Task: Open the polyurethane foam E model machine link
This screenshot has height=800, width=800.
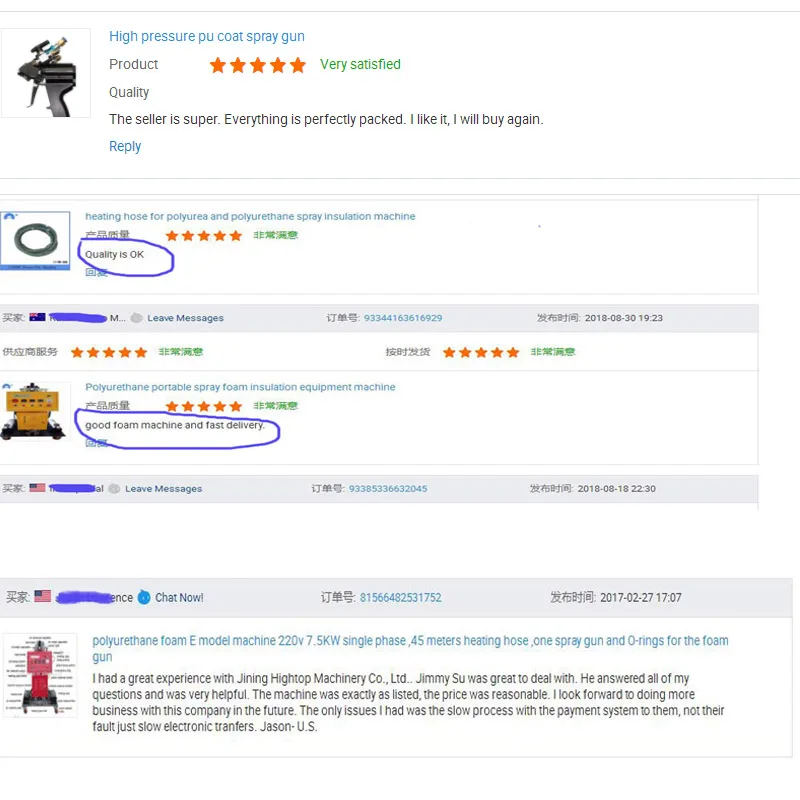Action: click(x=410, y=648)
